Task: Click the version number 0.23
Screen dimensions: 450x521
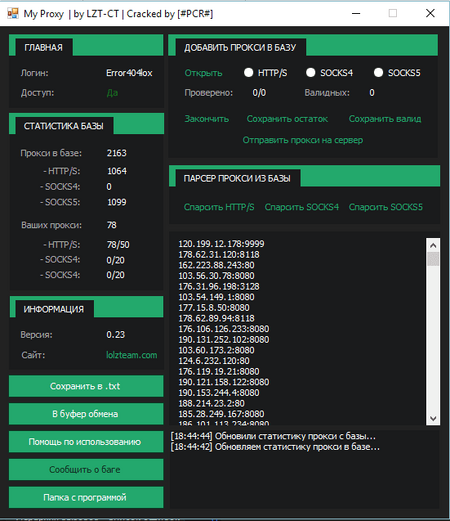Action: [116, 334]
